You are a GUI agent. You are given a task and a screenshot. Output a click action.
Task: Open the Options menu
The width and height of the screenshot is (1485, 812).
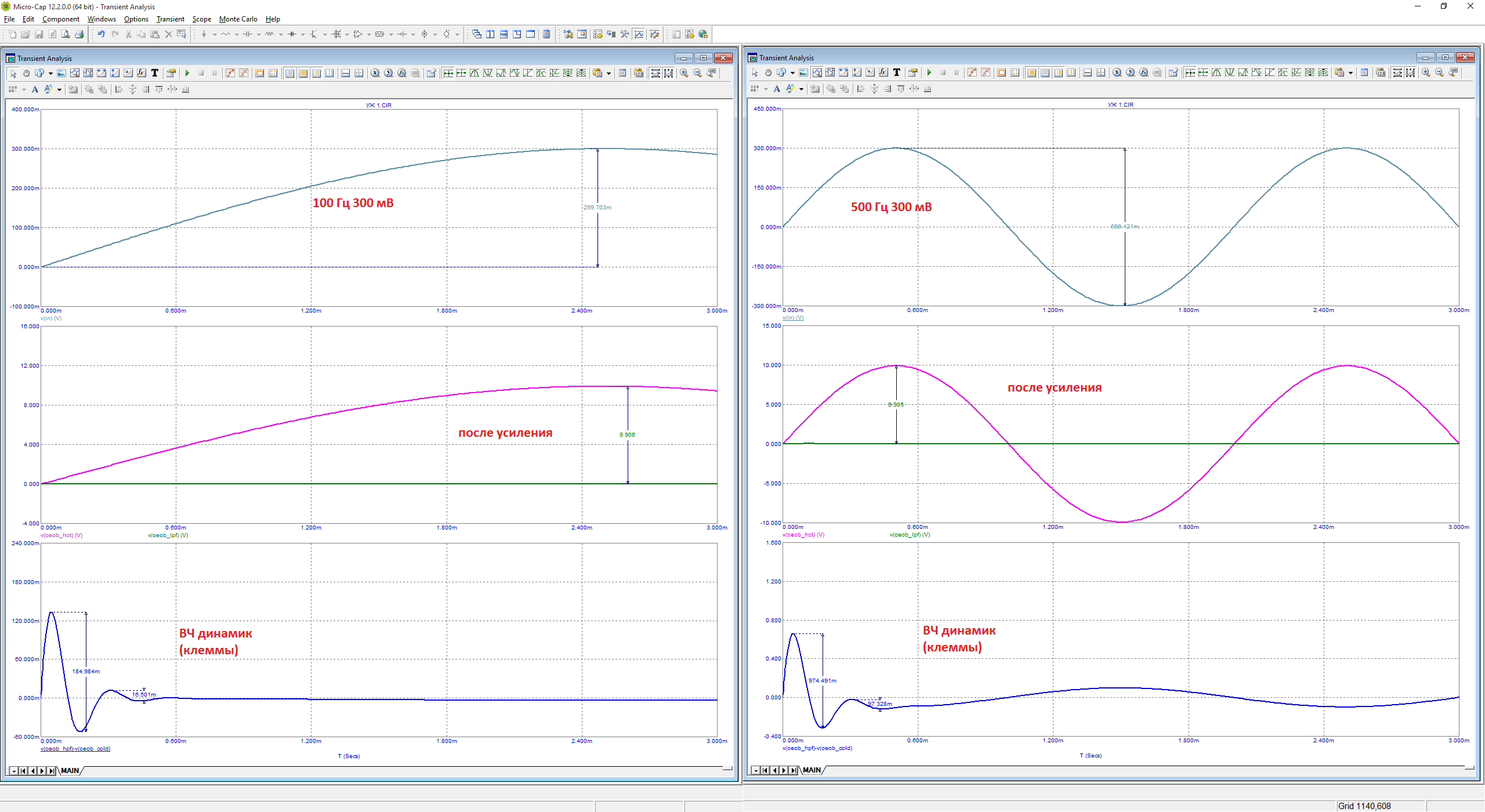(136, 19)
